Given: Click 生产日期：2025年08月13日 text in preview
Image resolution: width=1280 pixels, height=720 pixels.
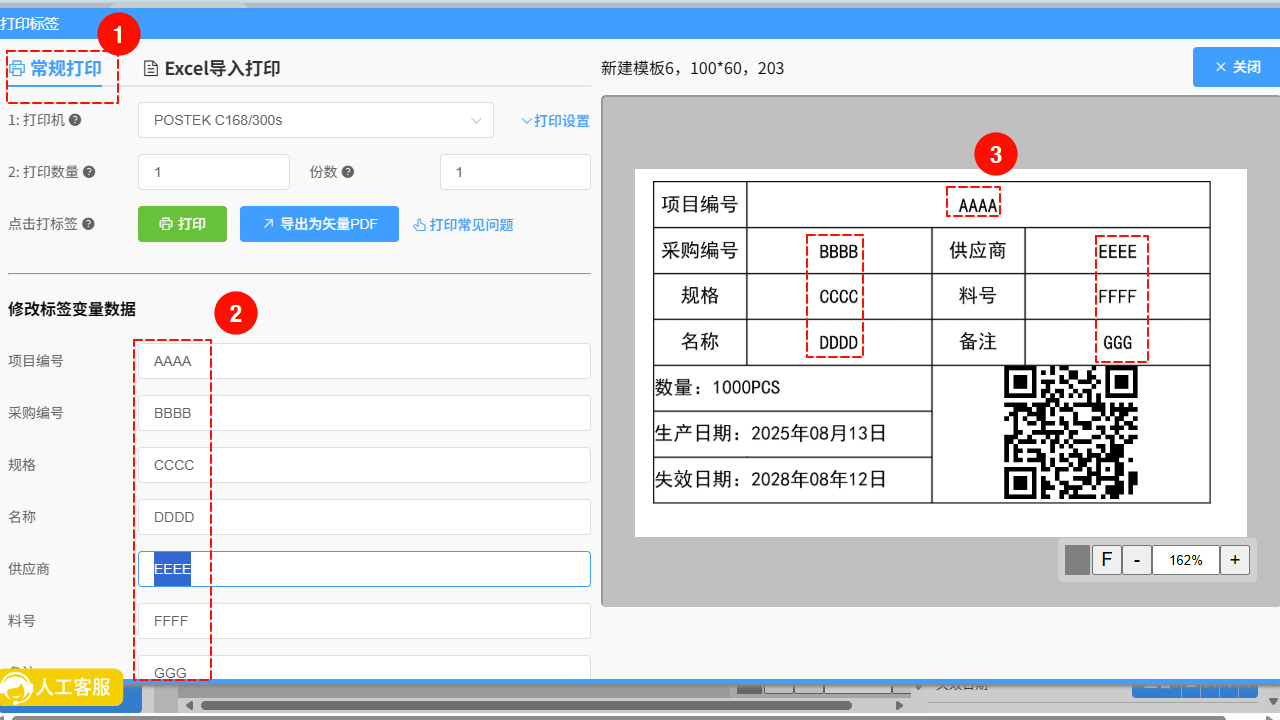Looking at the screenshot, I should [771, 434].
